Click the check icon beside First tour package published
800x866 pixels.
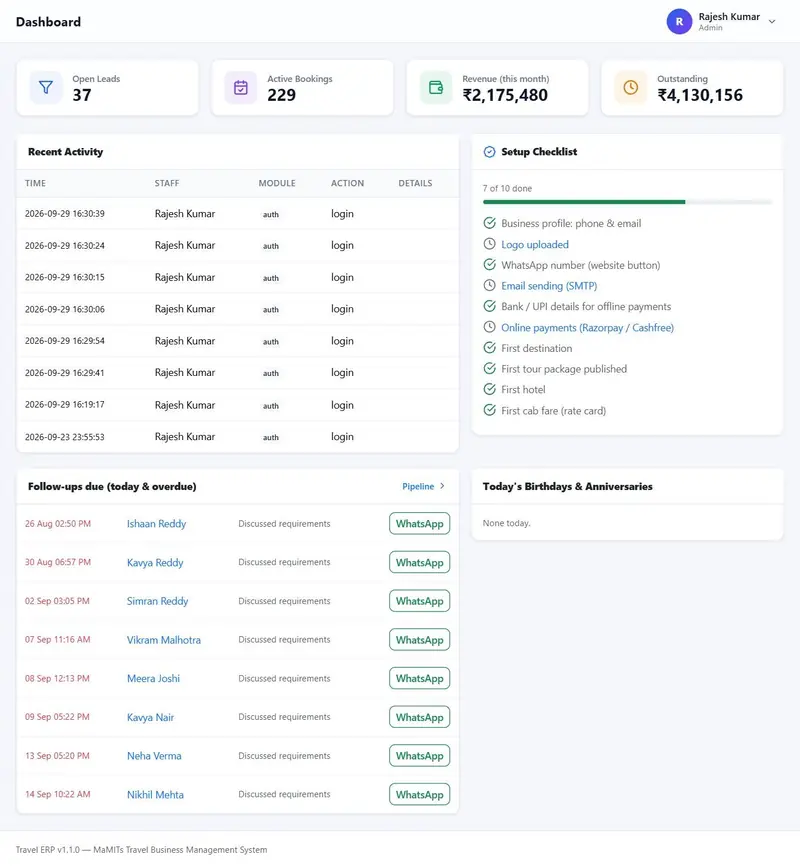point(490,368)
